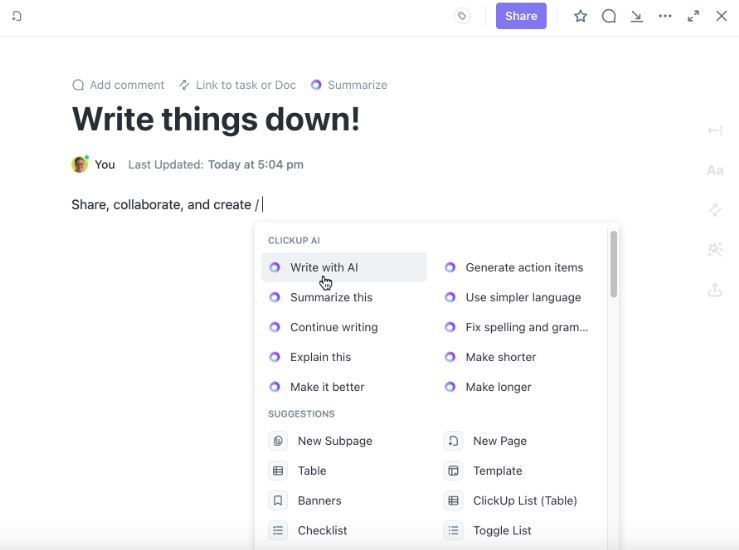Image resolution: width=739 pixels, height=550 pixels.
Task: Favorite the doc with star icon
Action: [x=580, y=16]
